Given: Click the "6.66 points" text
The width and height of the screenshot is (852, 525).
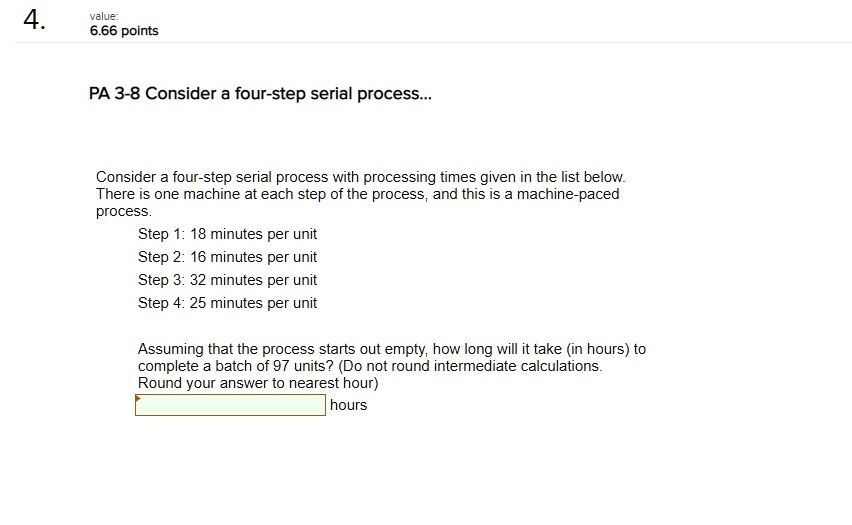Looking at the screenshot, I should coord(124,31).
